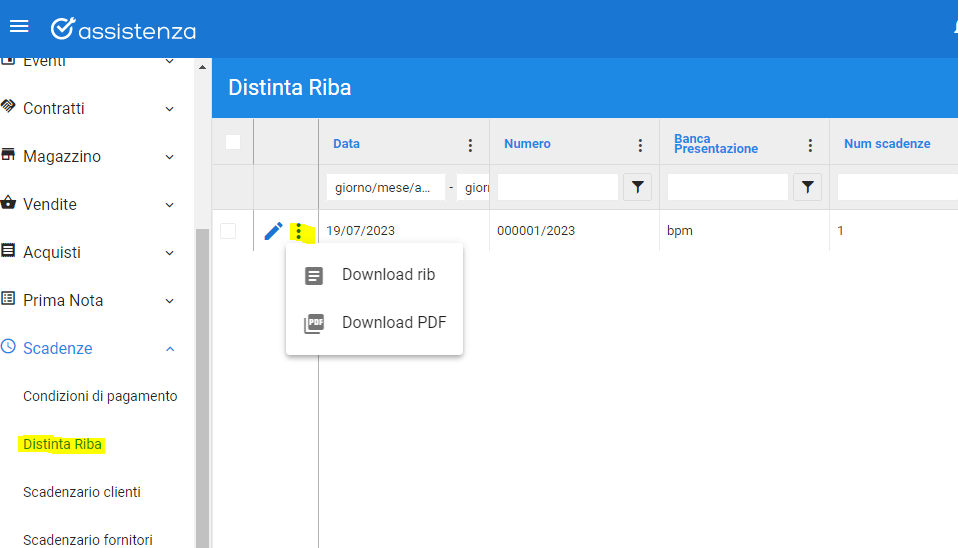Expand the Eventi menu chevron
This screenshot has width=958, height=548.
pos(170,61)
